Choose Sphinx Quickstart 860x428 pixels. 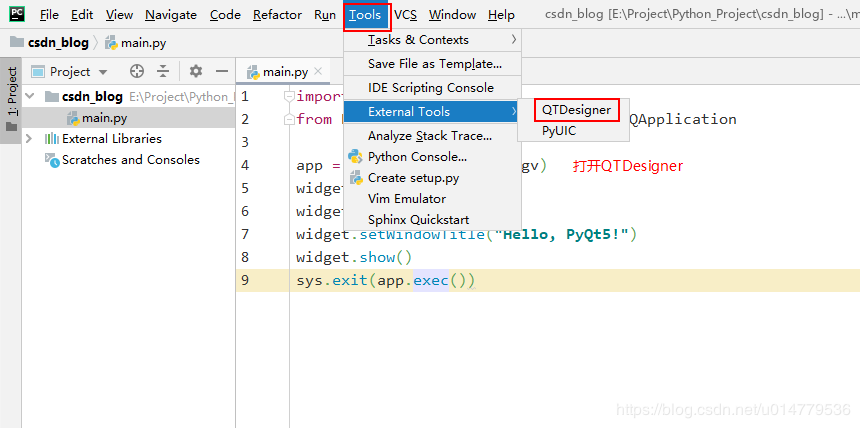click(432, 220)
